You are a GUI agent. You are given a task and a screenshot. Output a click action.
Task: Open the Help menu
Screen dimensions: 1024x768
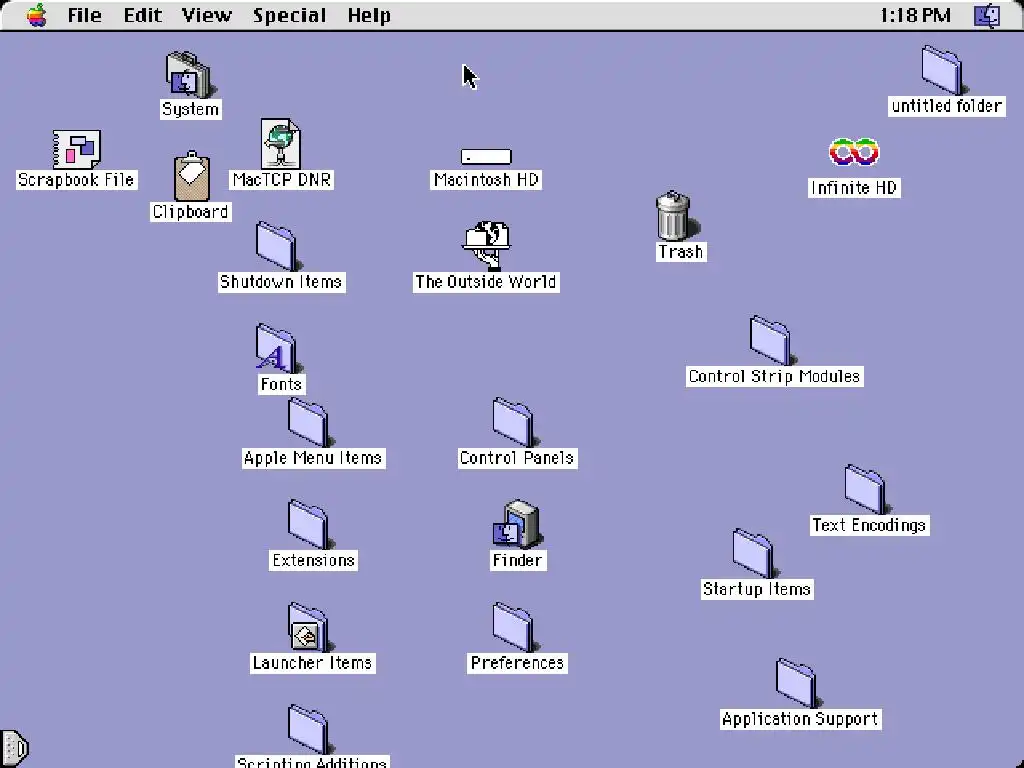click(x=369, y=15)
